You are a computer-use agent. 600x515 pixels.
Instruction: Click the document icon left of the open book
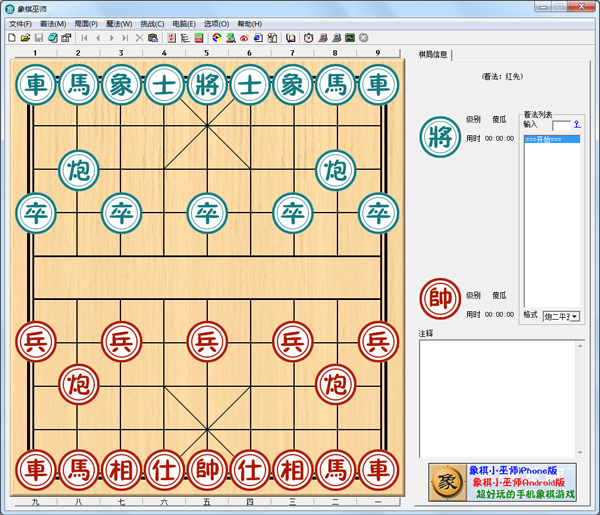[272, 38]
